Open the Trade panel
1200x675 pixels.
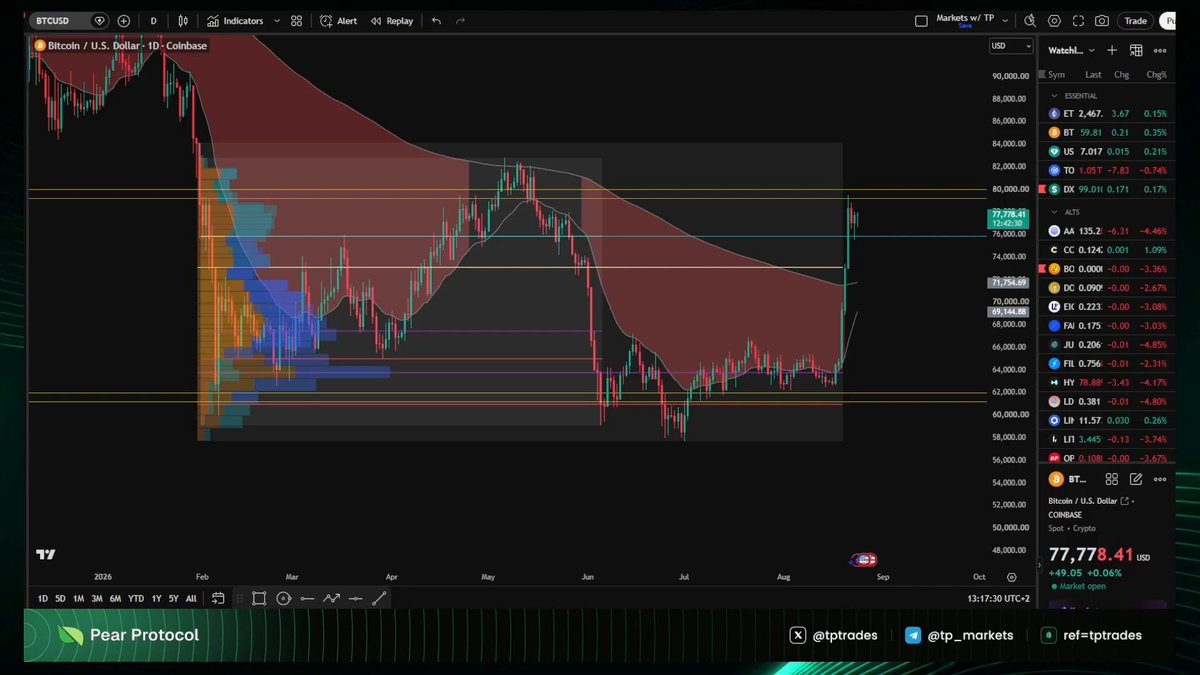point(1135,20)
